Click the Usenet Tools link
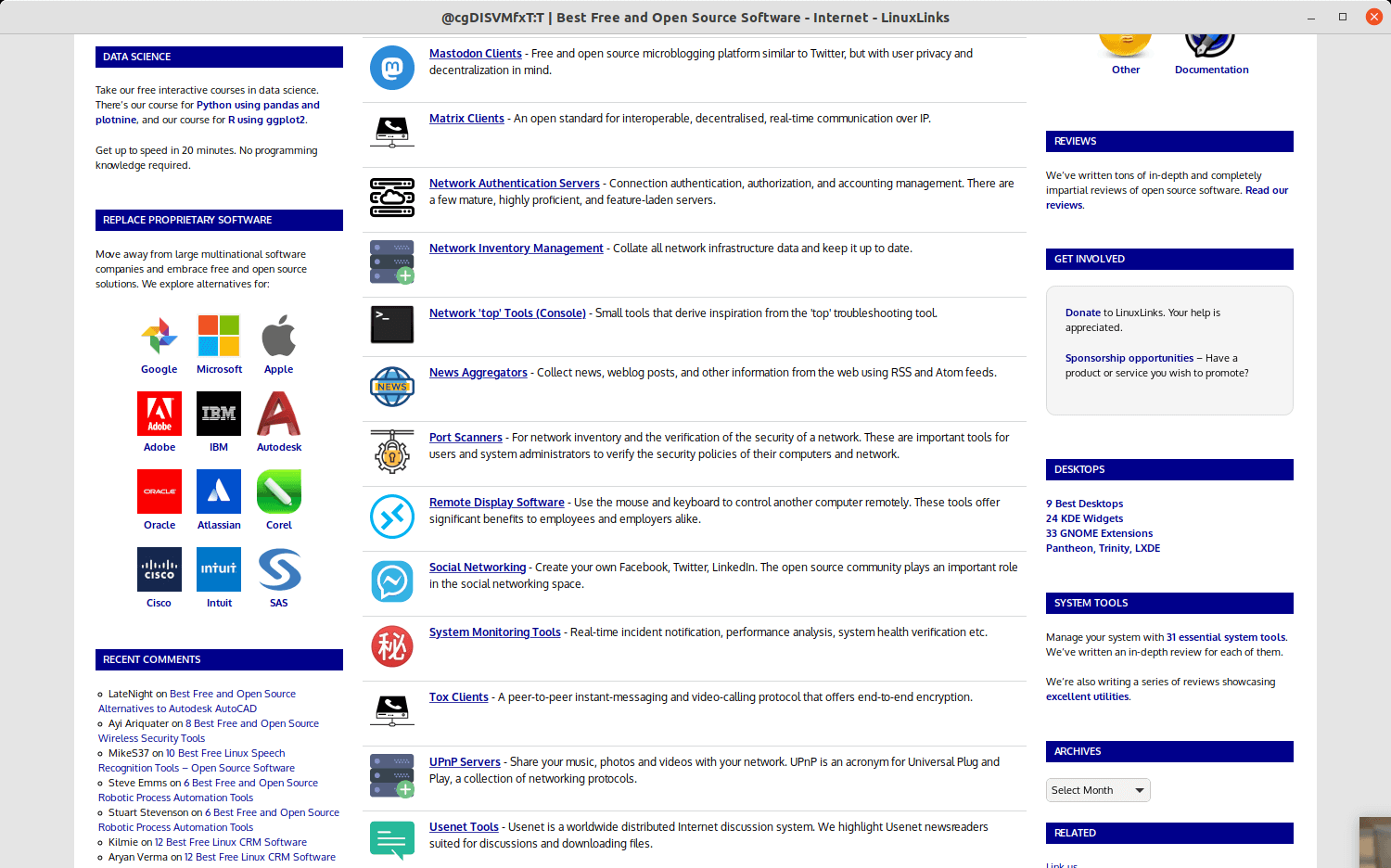The height and width of the screenshot is (868, 1391). pyautogui.click(x=464, y=827)
